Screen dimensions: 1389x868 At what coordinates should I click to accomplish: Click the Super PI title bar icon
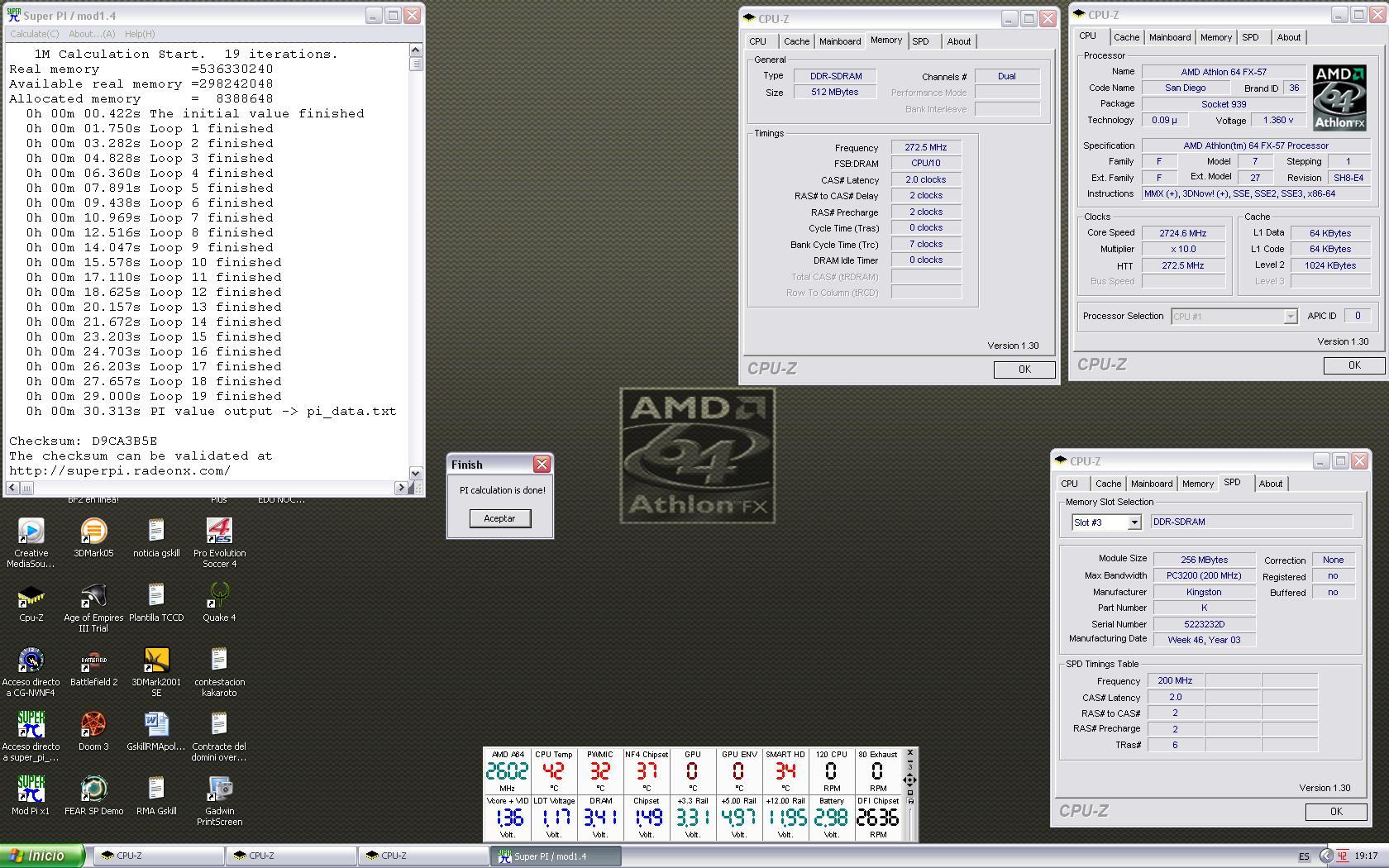pos(13,15)
